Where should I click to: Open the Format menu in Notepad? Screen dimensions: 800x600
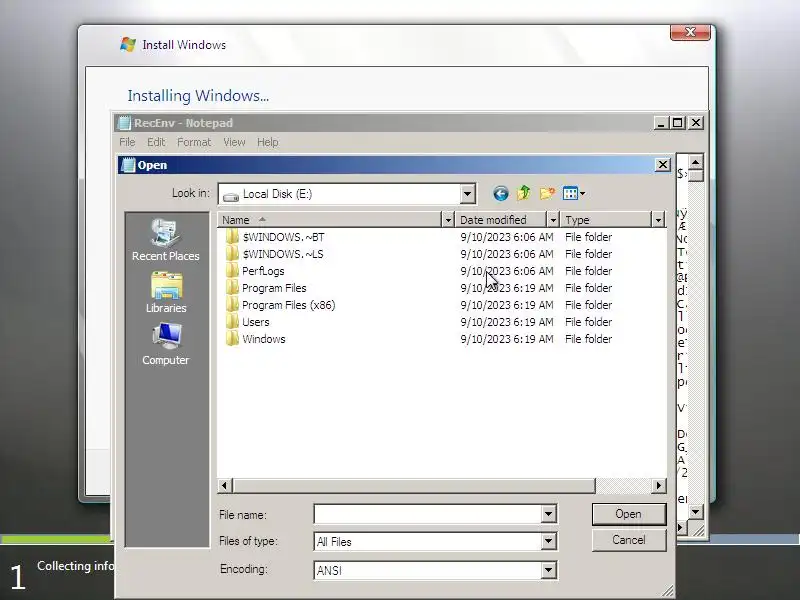pos(194,142)
